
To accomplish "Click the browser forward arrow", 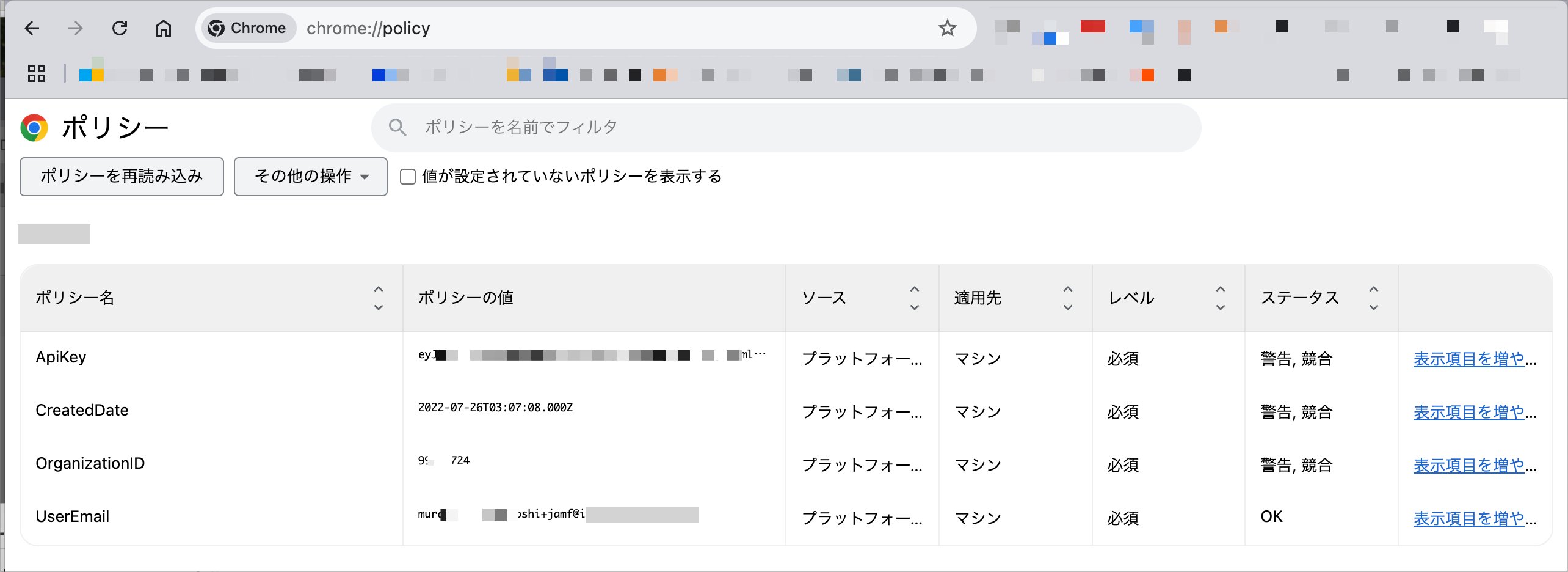I will 76,28.
